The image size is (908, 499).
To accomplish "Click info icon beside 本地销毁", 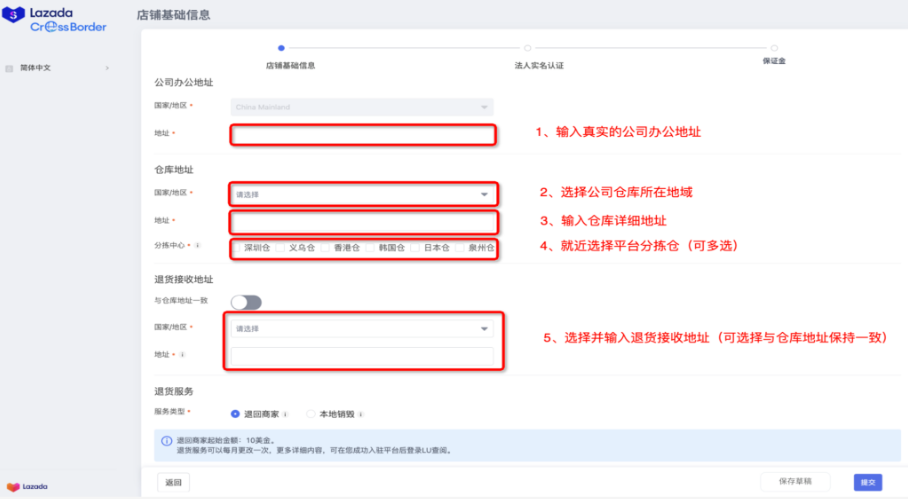I will (361, 414).
